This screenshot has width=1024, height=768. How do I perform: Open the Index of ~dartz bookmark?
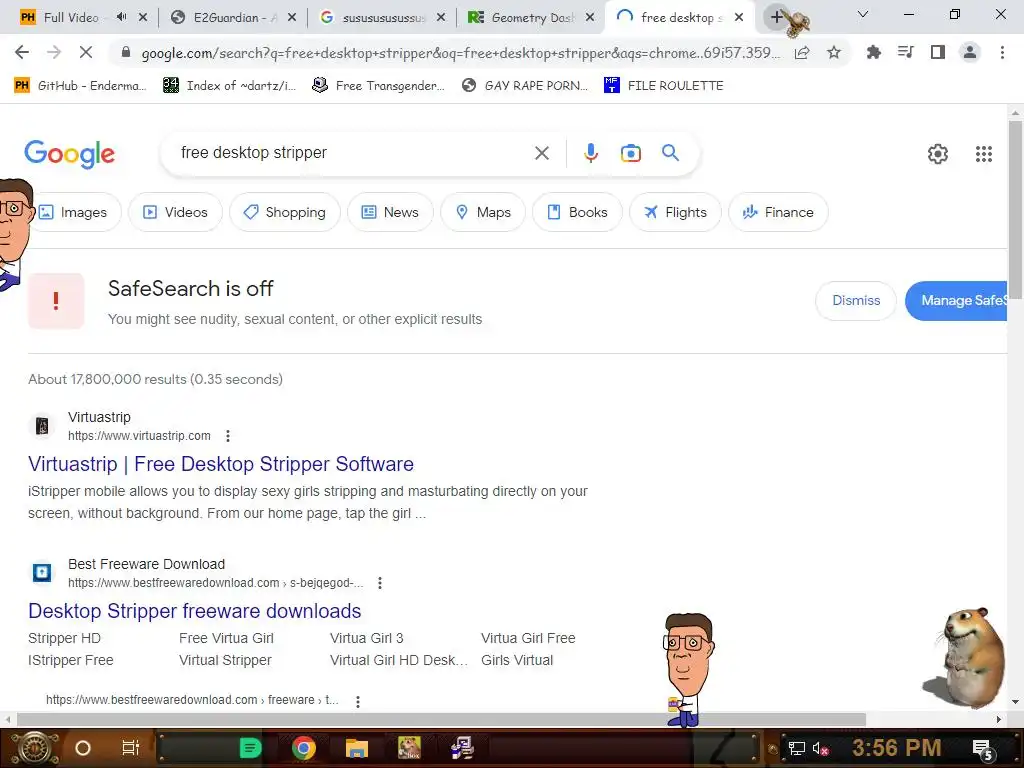coord(230,86)
